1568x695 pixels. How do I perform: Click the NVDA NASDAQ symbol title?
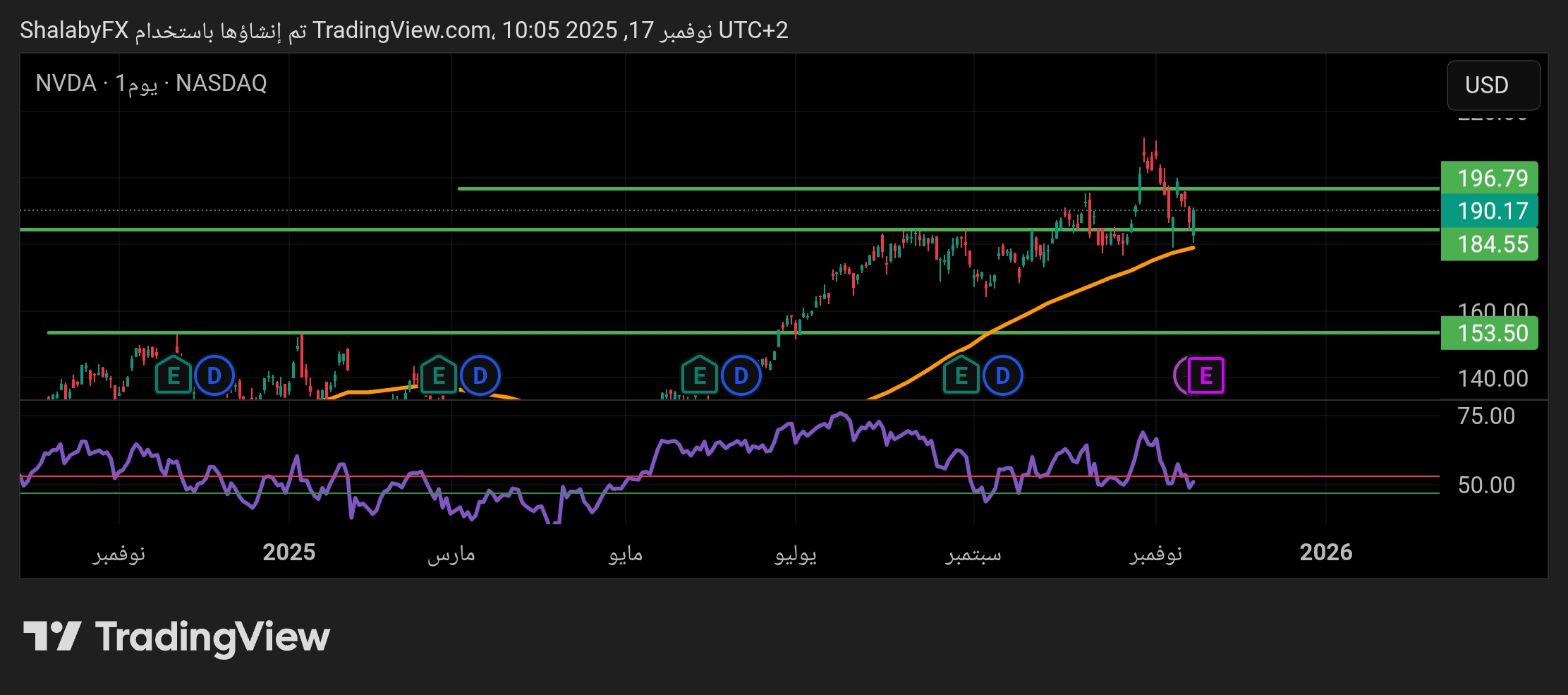point(151,83)
